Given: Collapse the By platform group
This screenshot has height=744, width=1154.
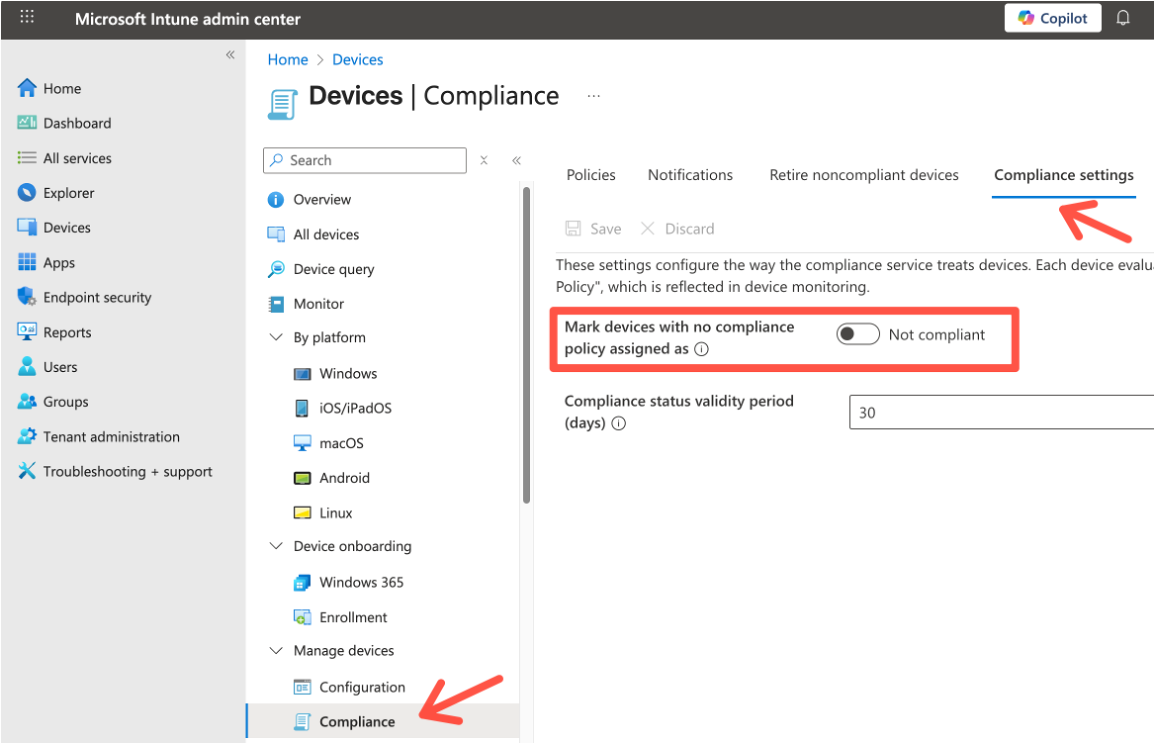Looking at the screenshot, I should click(x=276, y=337).
